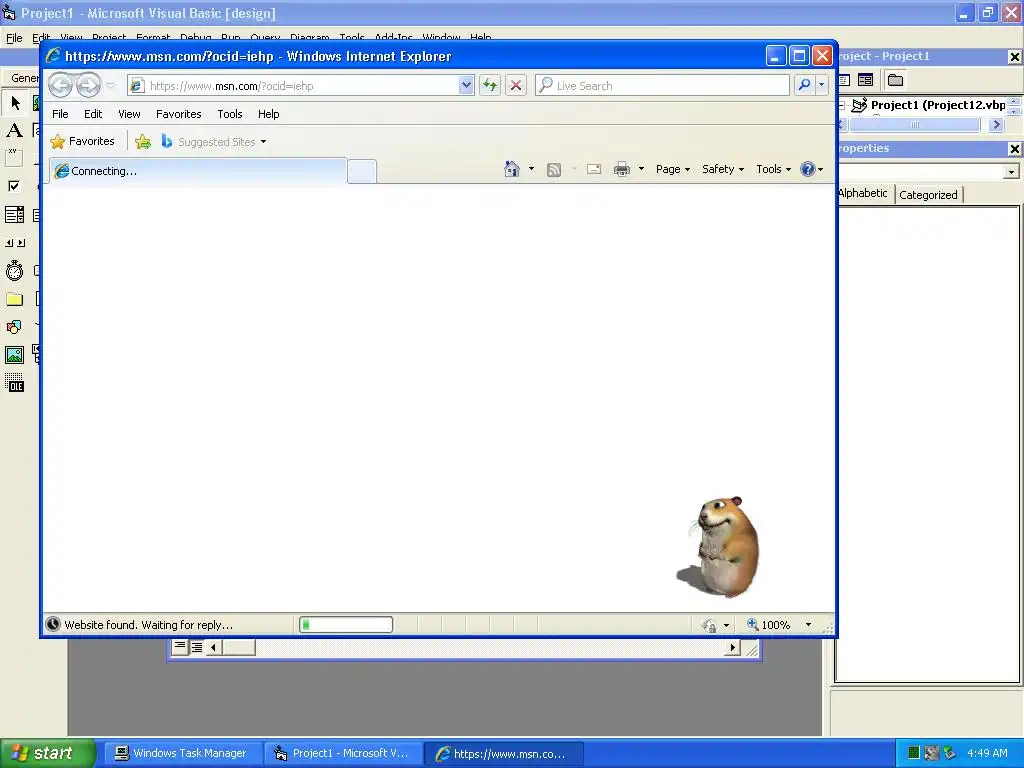Switch to Windows Task Manager taskbar button
Screen dimensions: 1024x768
[x=182, y=754]
